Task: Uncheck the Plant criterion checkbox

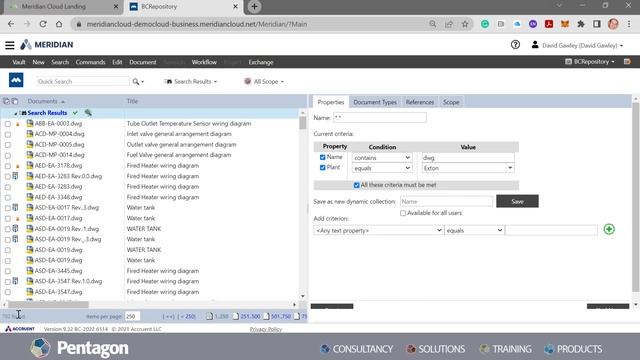Action: (322, 167)
